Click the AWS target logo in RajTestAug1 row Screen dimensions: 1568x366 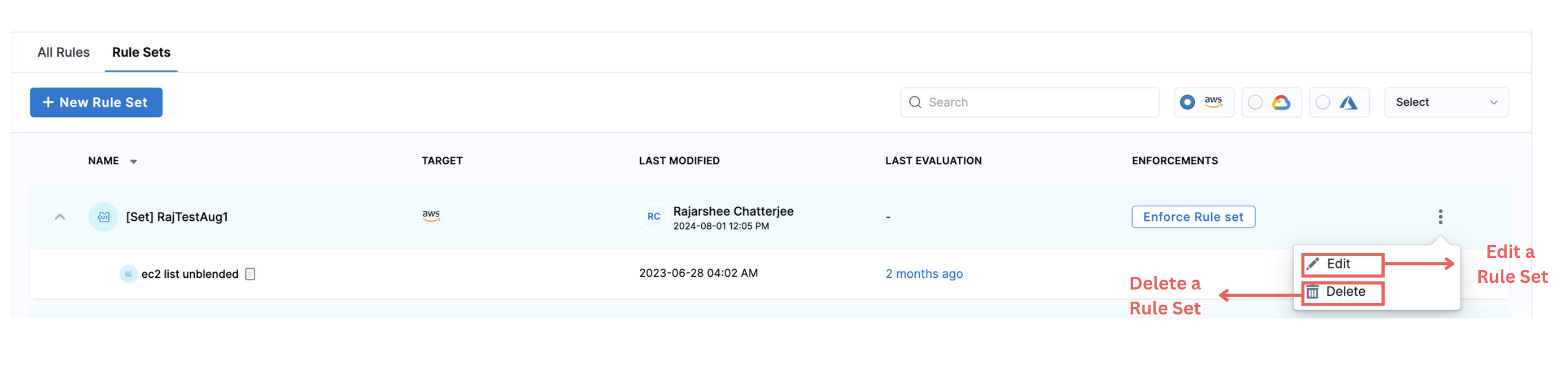[431, 216]
